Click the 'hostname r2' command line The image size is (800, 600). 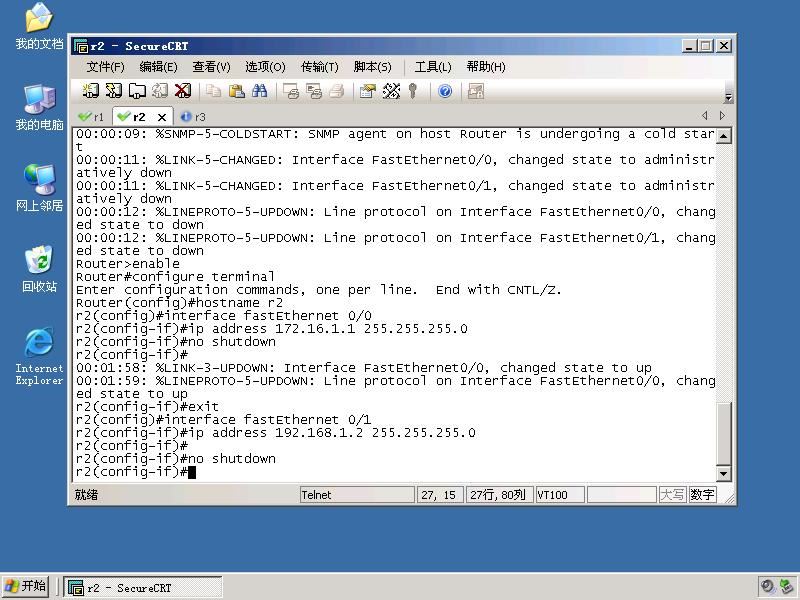click(x=179, y=303)
